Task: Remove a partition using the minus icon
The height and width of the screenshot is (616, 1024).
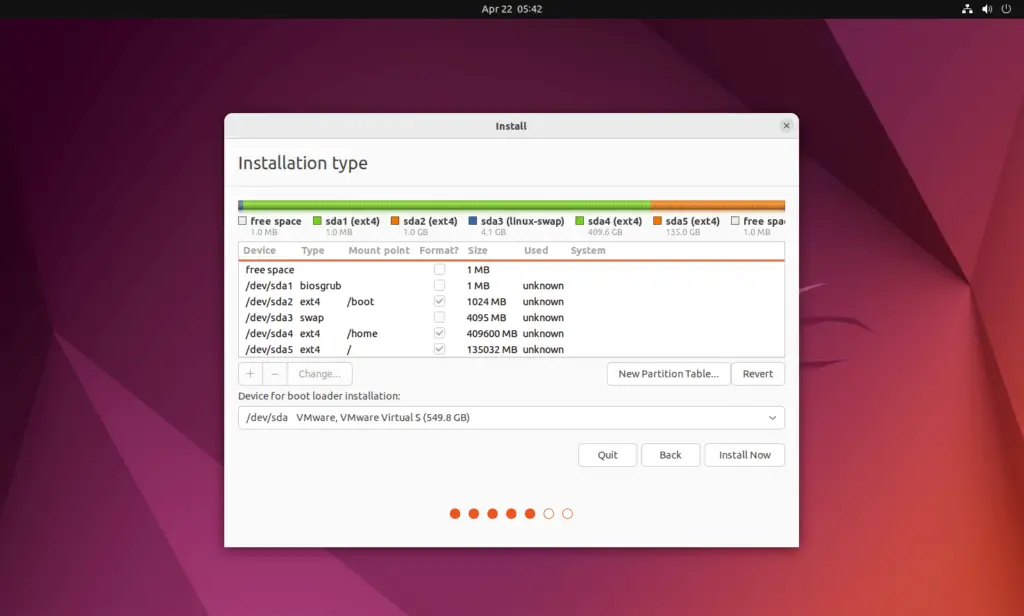Action: [274, 373]
